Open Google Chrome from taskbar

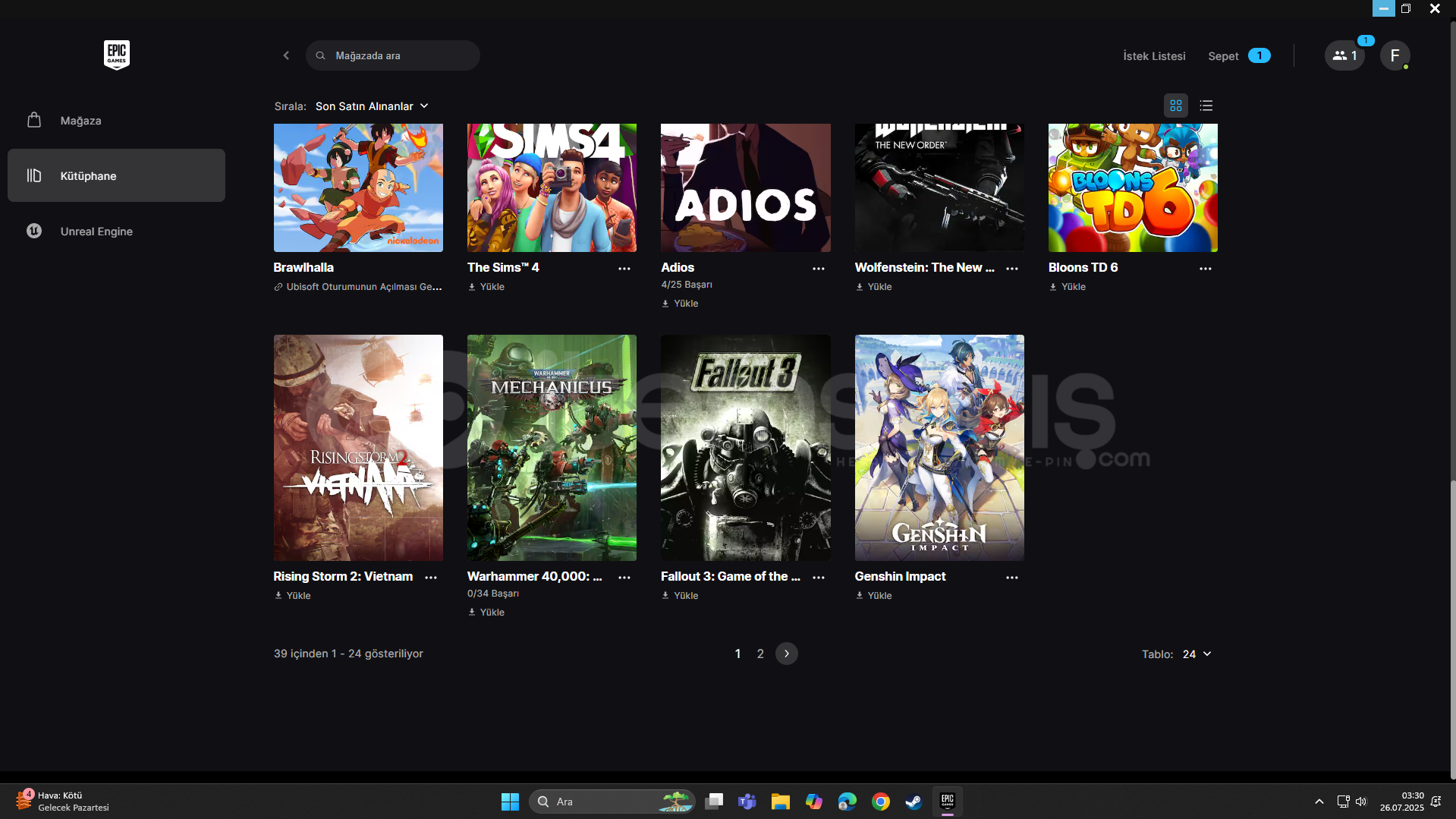(881, 802)
